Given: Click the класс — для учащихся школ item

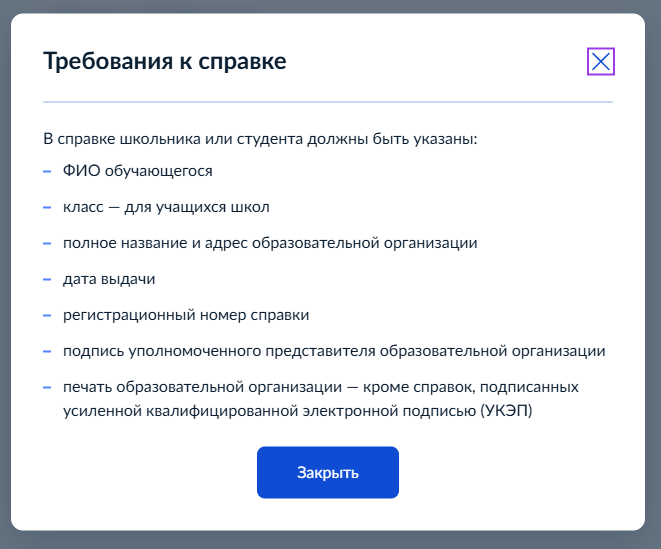Looking at the screenshot, I should 166,207.
